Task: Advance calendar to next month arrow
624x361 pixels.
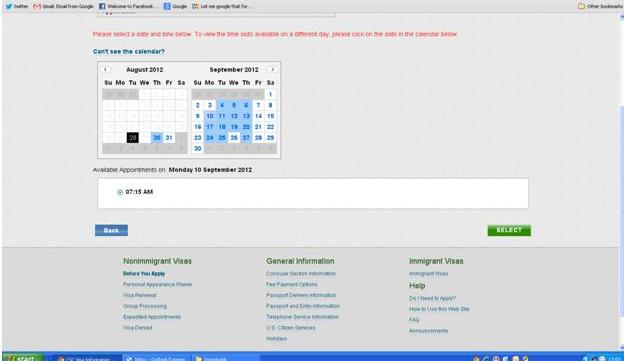Action: point(273,69)
